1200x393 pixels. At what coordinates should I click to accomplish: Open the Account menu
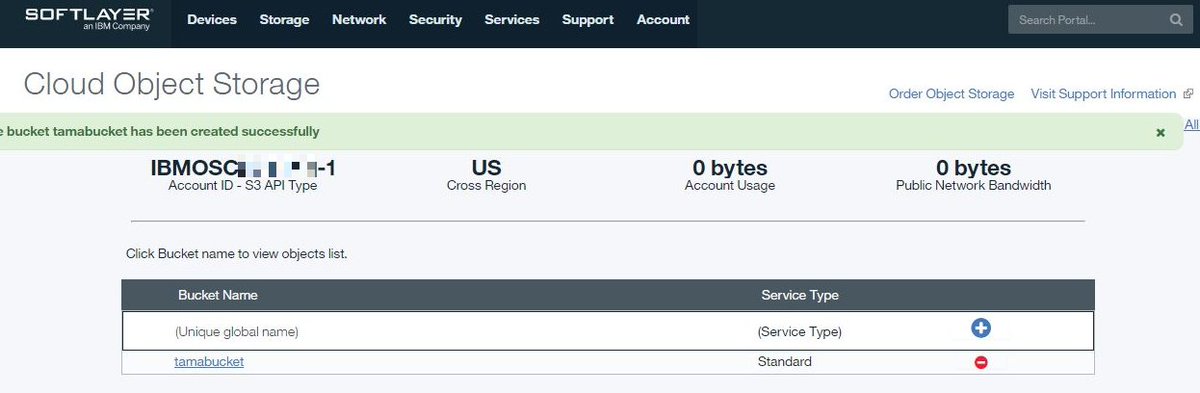tap(663, 20)
